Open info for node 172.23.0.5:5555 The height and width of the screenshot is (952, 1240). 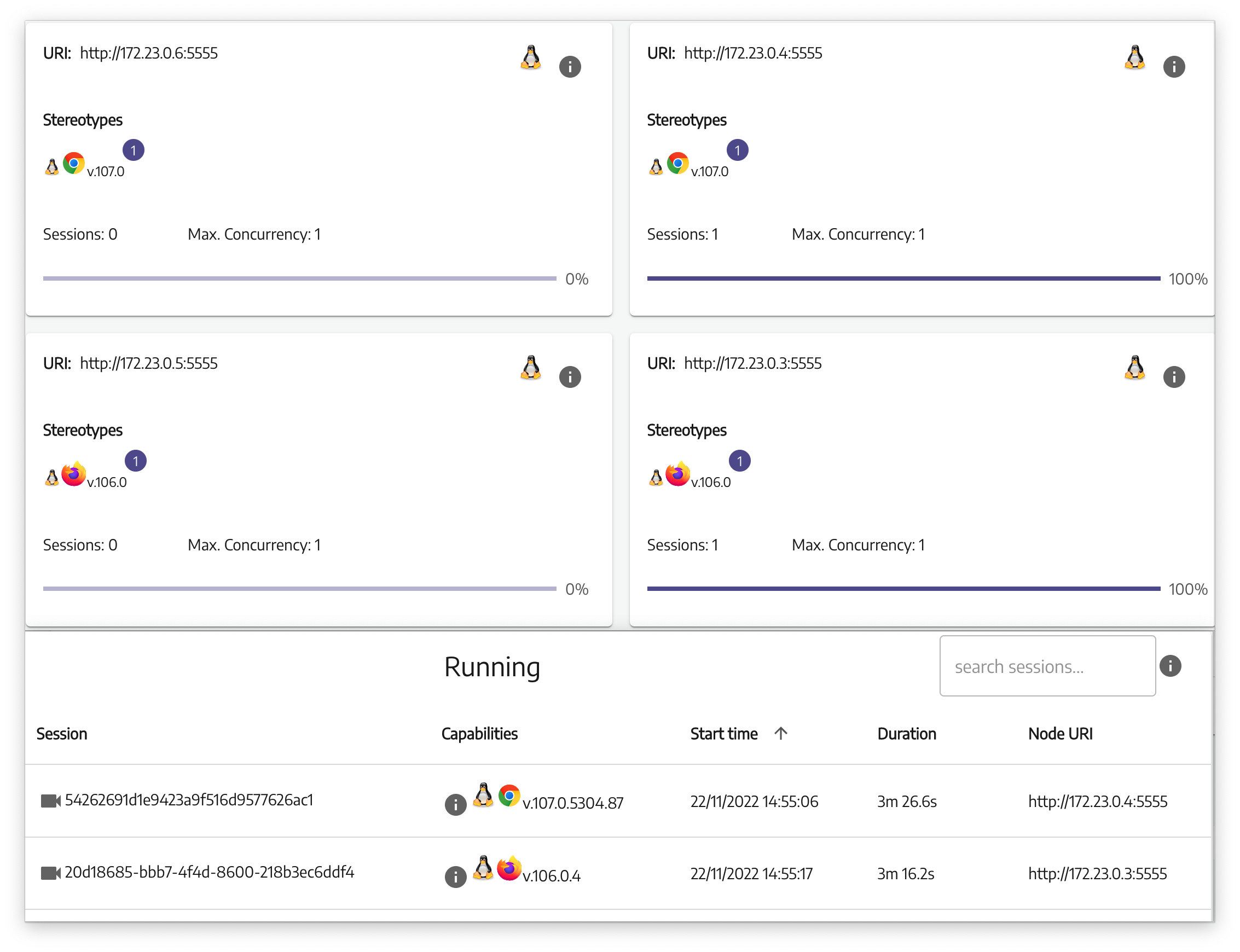tap(570, 377)
